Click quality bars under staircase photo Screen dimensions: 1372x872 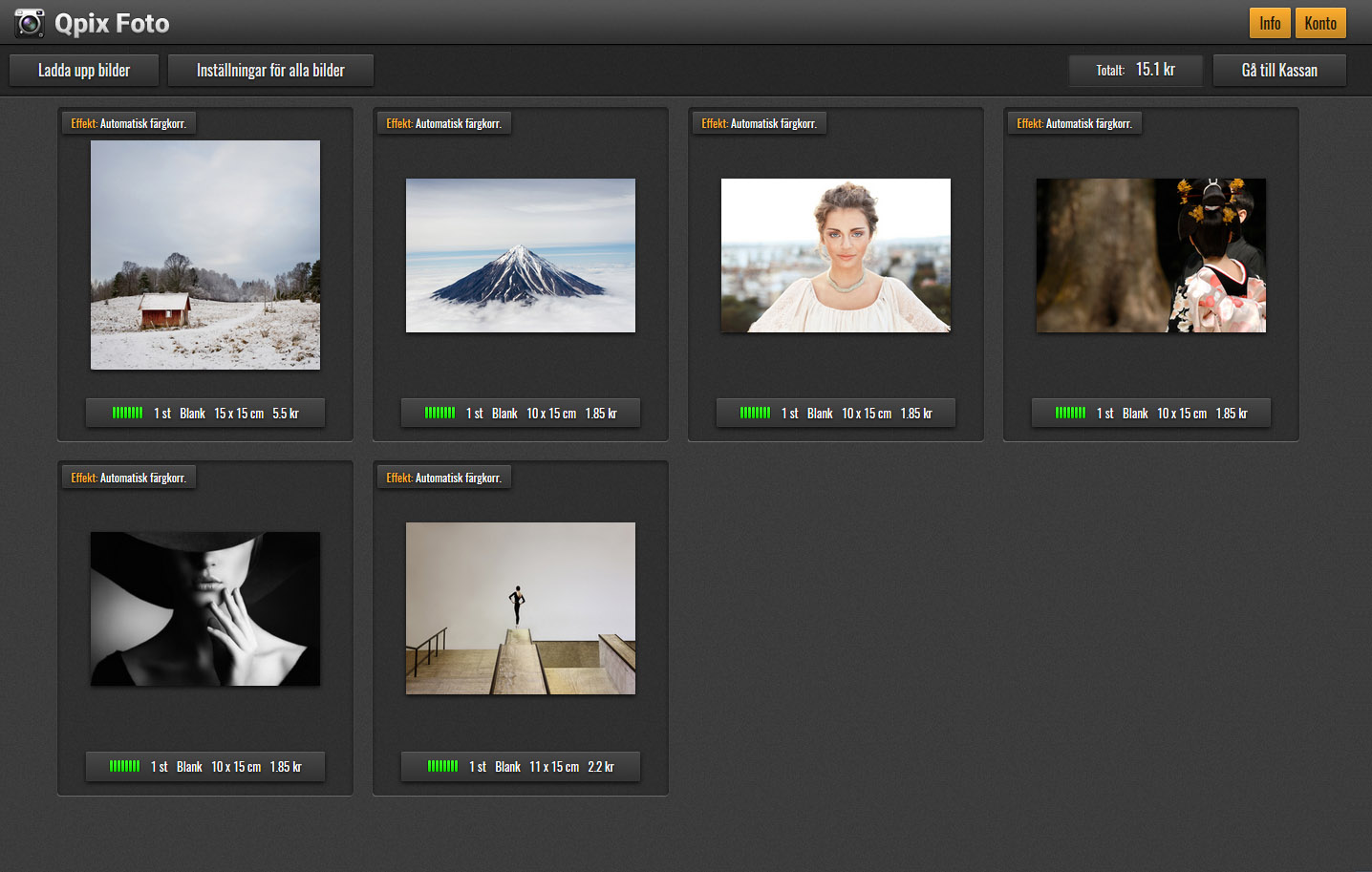point(442,767)
